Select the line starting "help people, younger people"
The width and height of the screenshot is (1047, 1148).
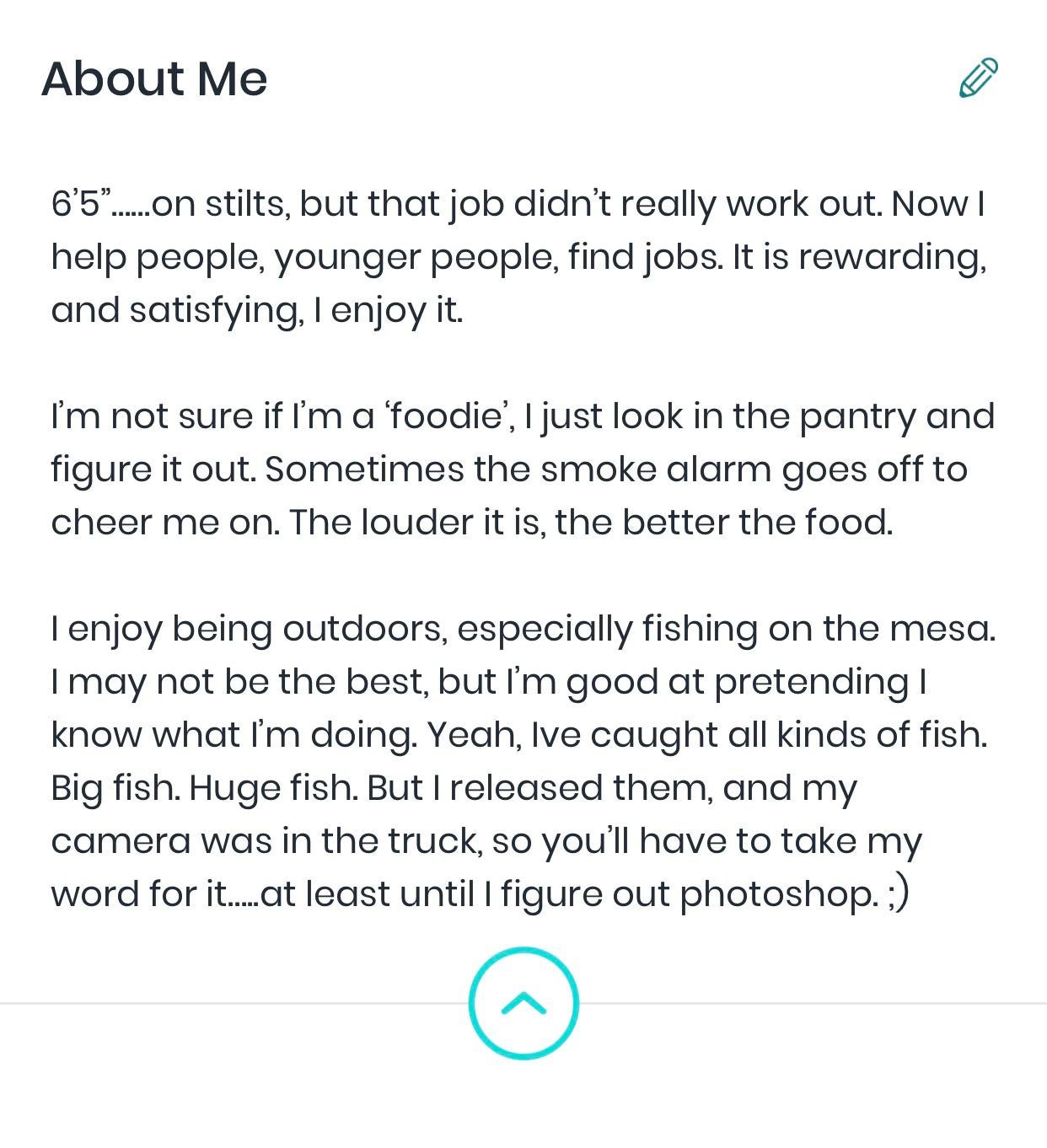click(x=518, y=257)
